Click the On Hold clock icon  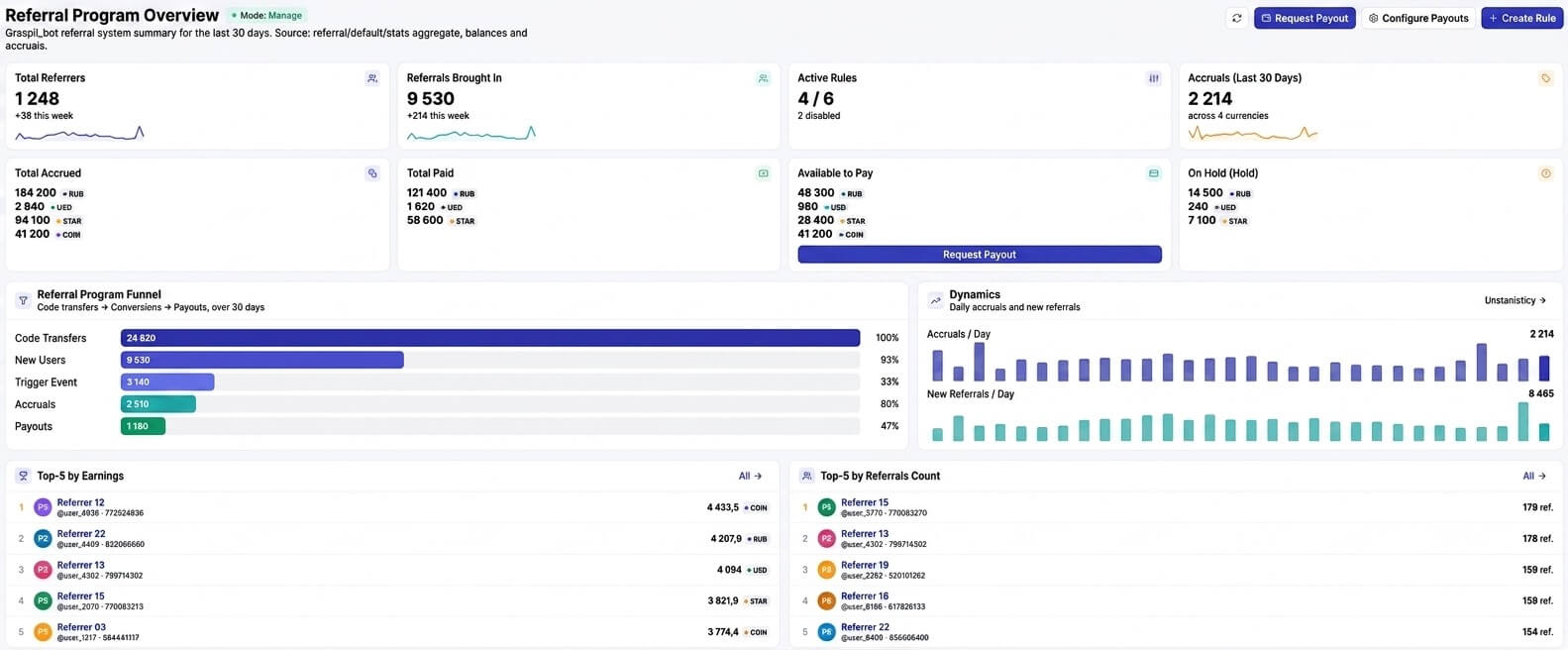click(1545, 173)
